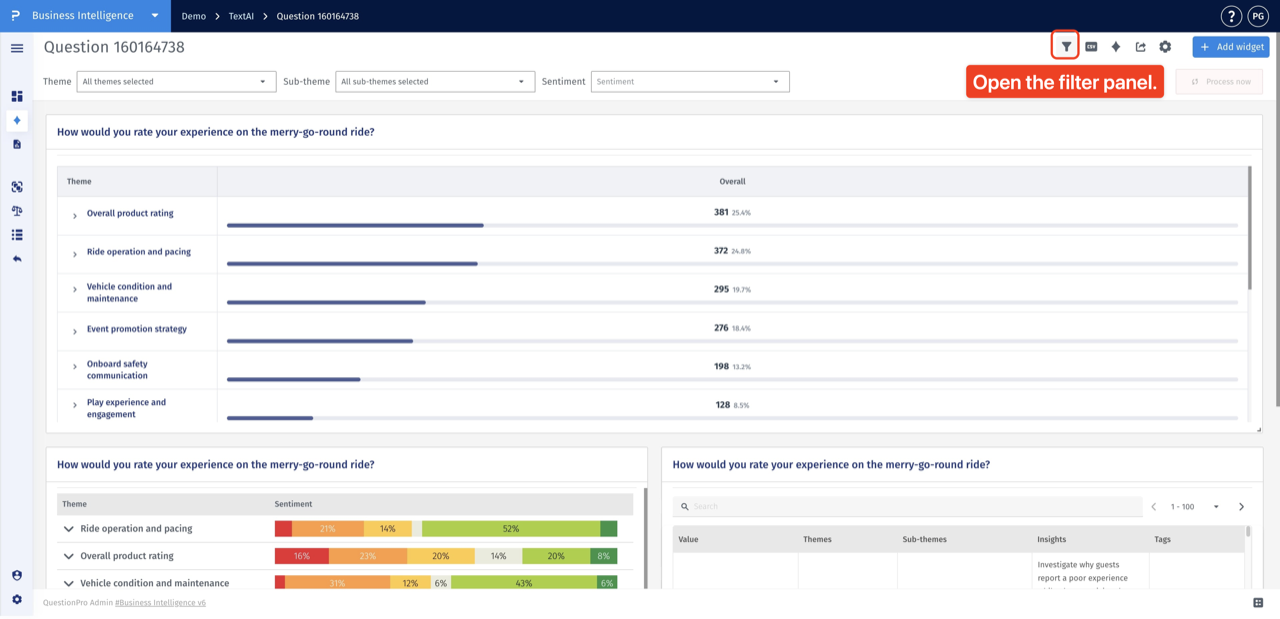Open the dashboard grid icon in sidebar
Screen dimensions: 1280x619
pyautogui.click(x=17, y=96)
